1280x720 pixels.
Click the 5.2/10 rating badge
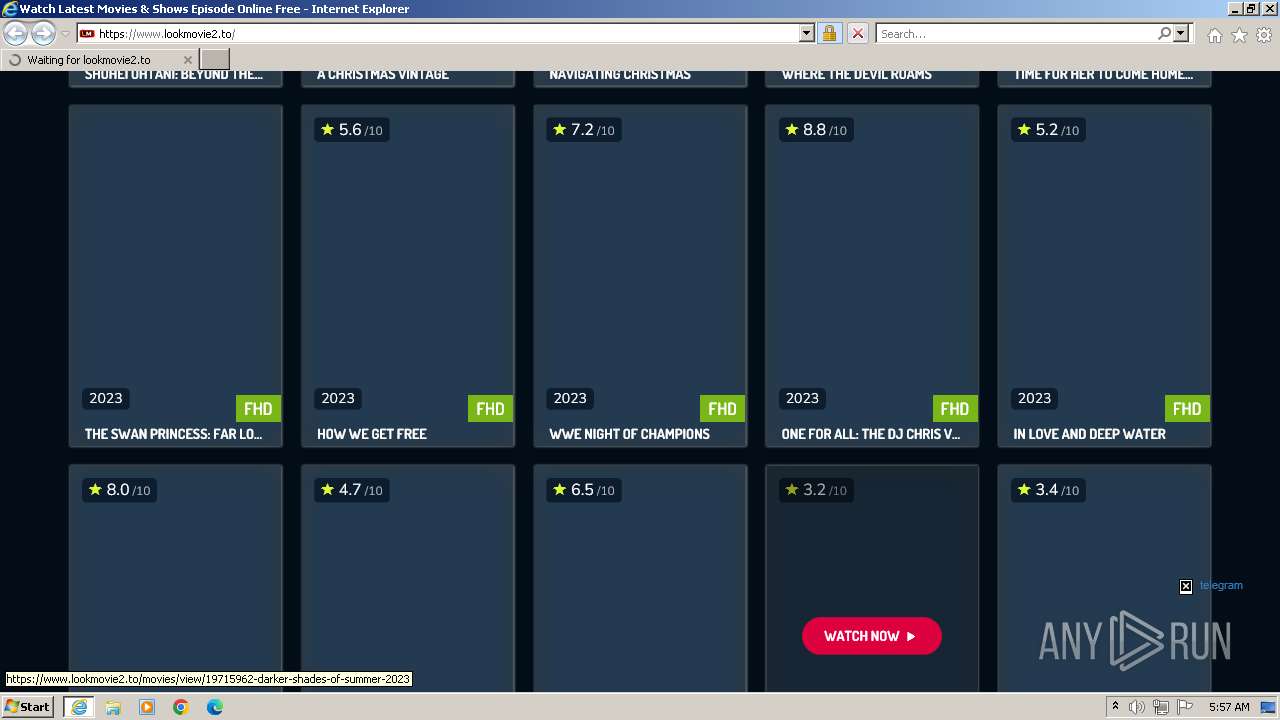(x=1047, y=130)
